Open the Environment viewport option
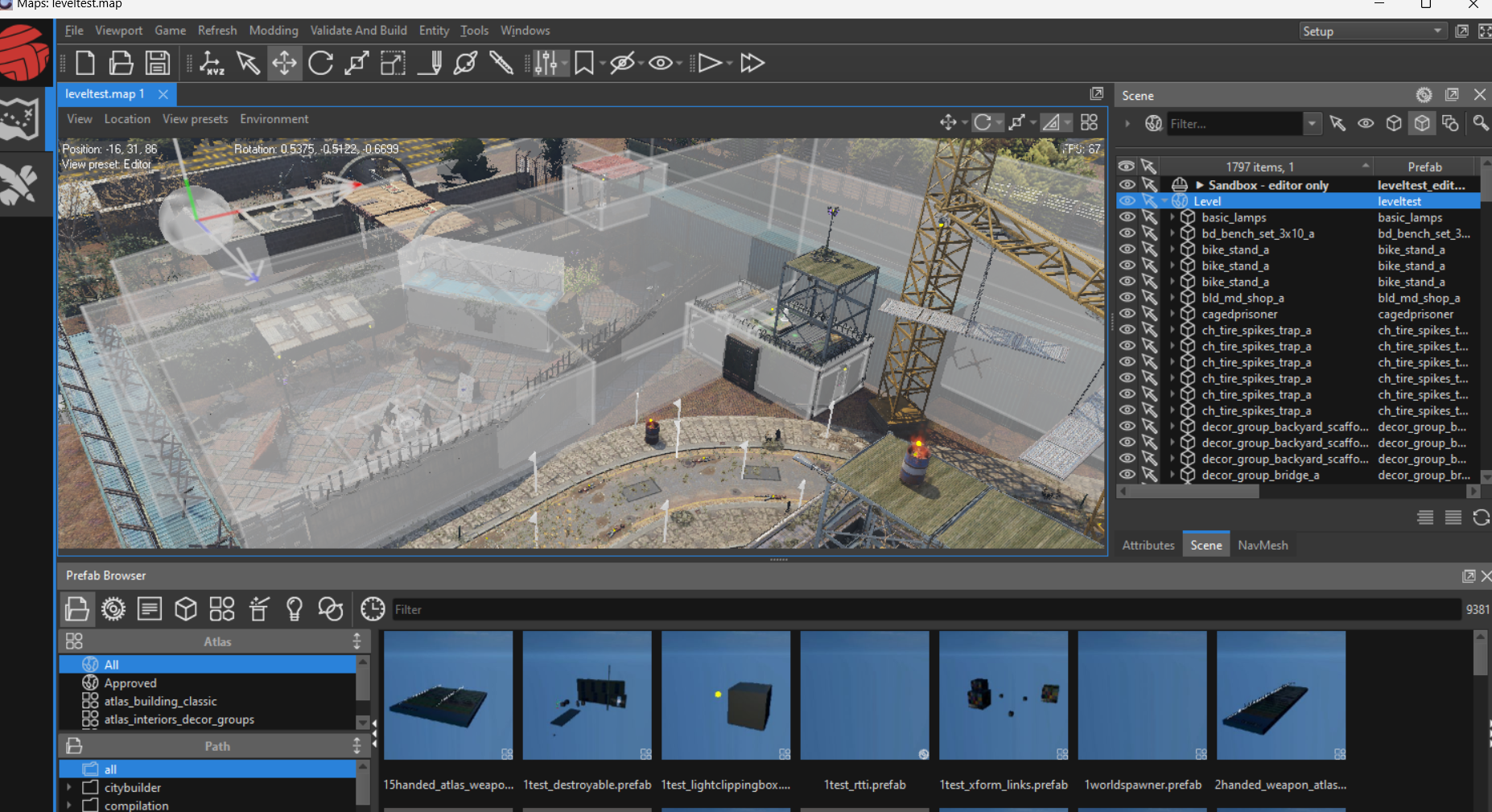This screenshot has width=1492, height=812. pos(274,119)
